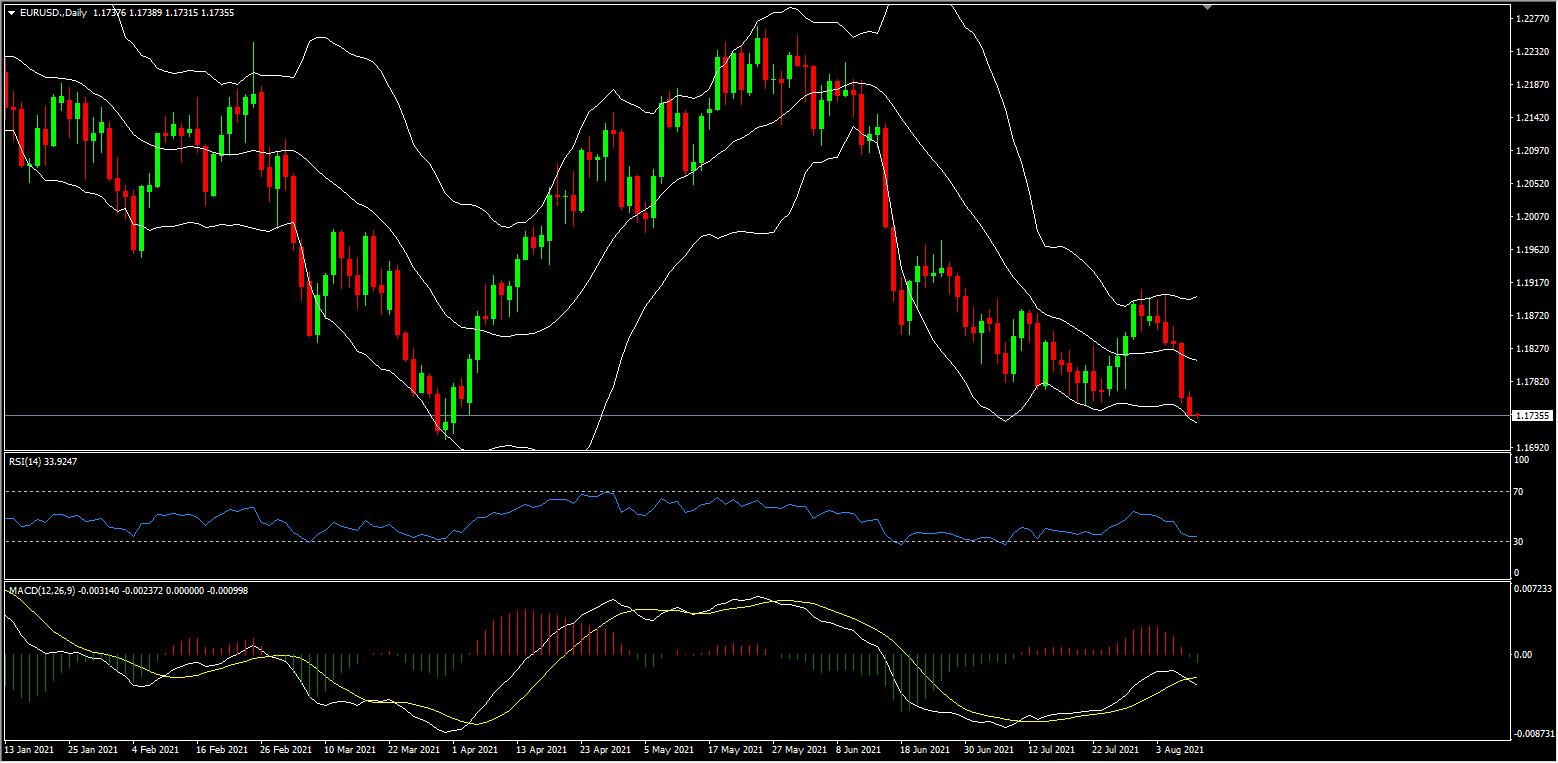1558x763 pixels.
Task: Click the MACD -0.008731 scale value
Action: tap(1535, 734)
